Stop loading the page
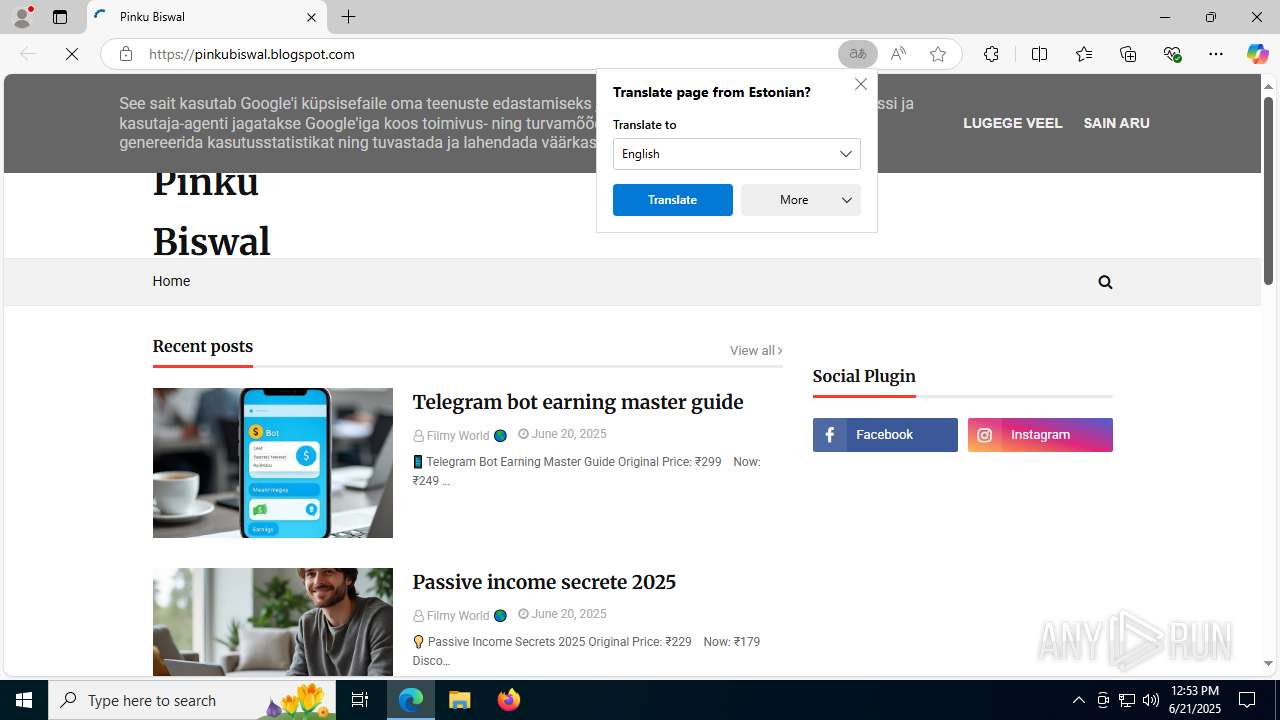This screenshot has width=1280, height=720. (72, 54)
